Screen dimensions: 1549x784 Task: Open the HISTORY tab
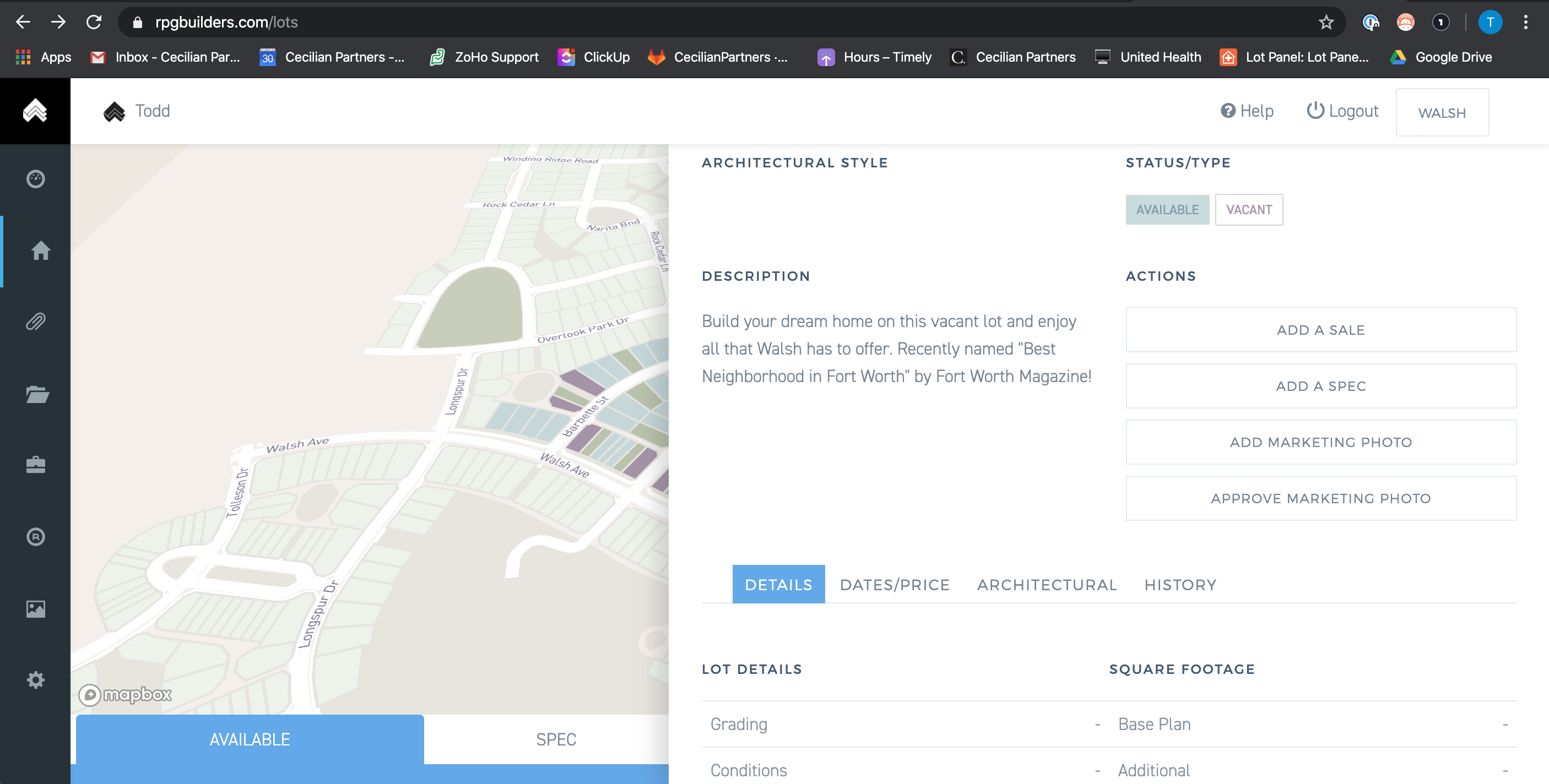pos(1180,584)
